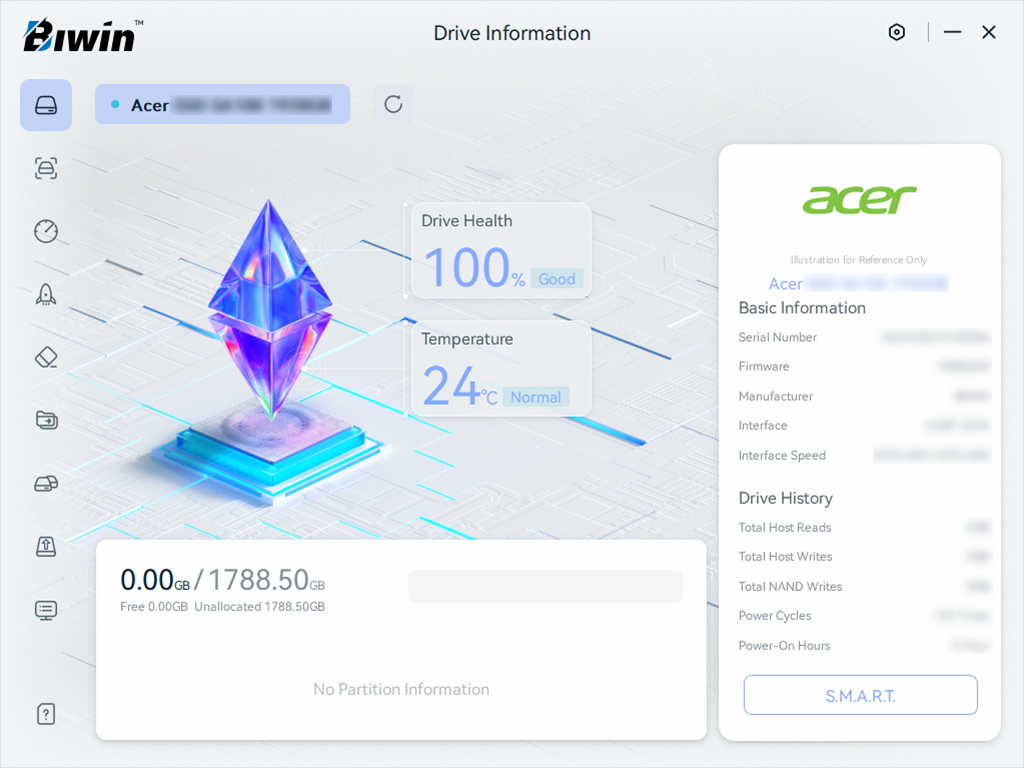Select the Acer drive tab
Screen dimensions: 1024x768
(x=222, y=105)
